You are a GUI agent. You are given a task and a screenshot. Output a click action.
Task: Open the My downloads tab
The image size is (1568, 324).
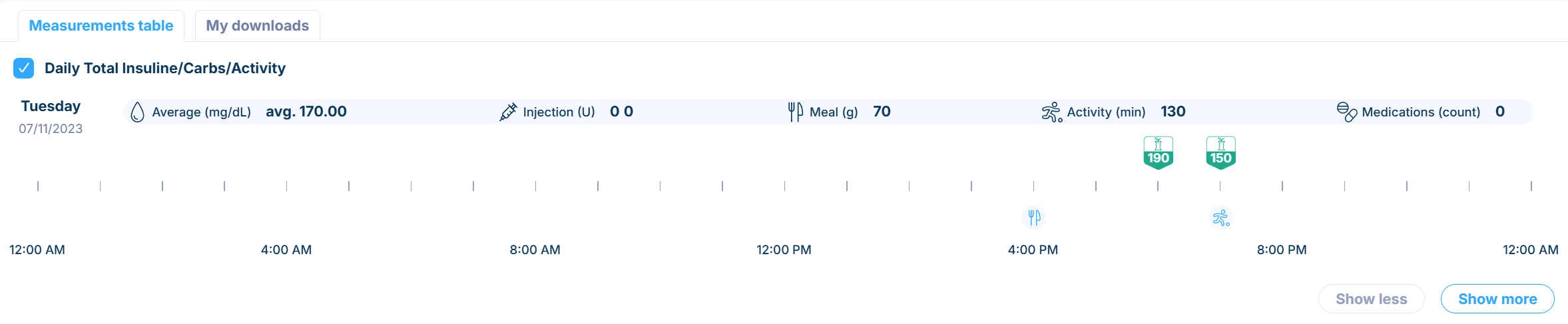click(x=258, y=25)
